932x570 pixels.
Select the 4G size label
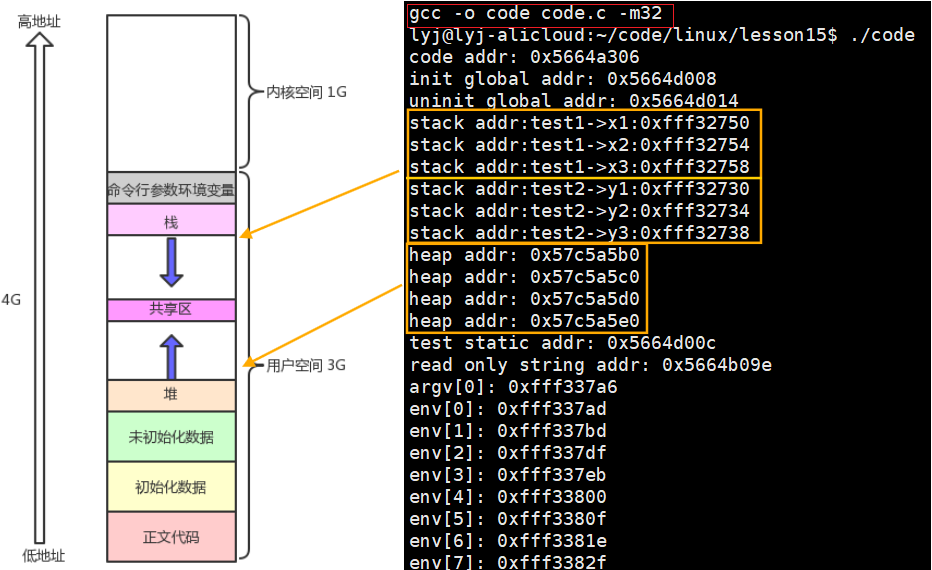pos(11,300)
